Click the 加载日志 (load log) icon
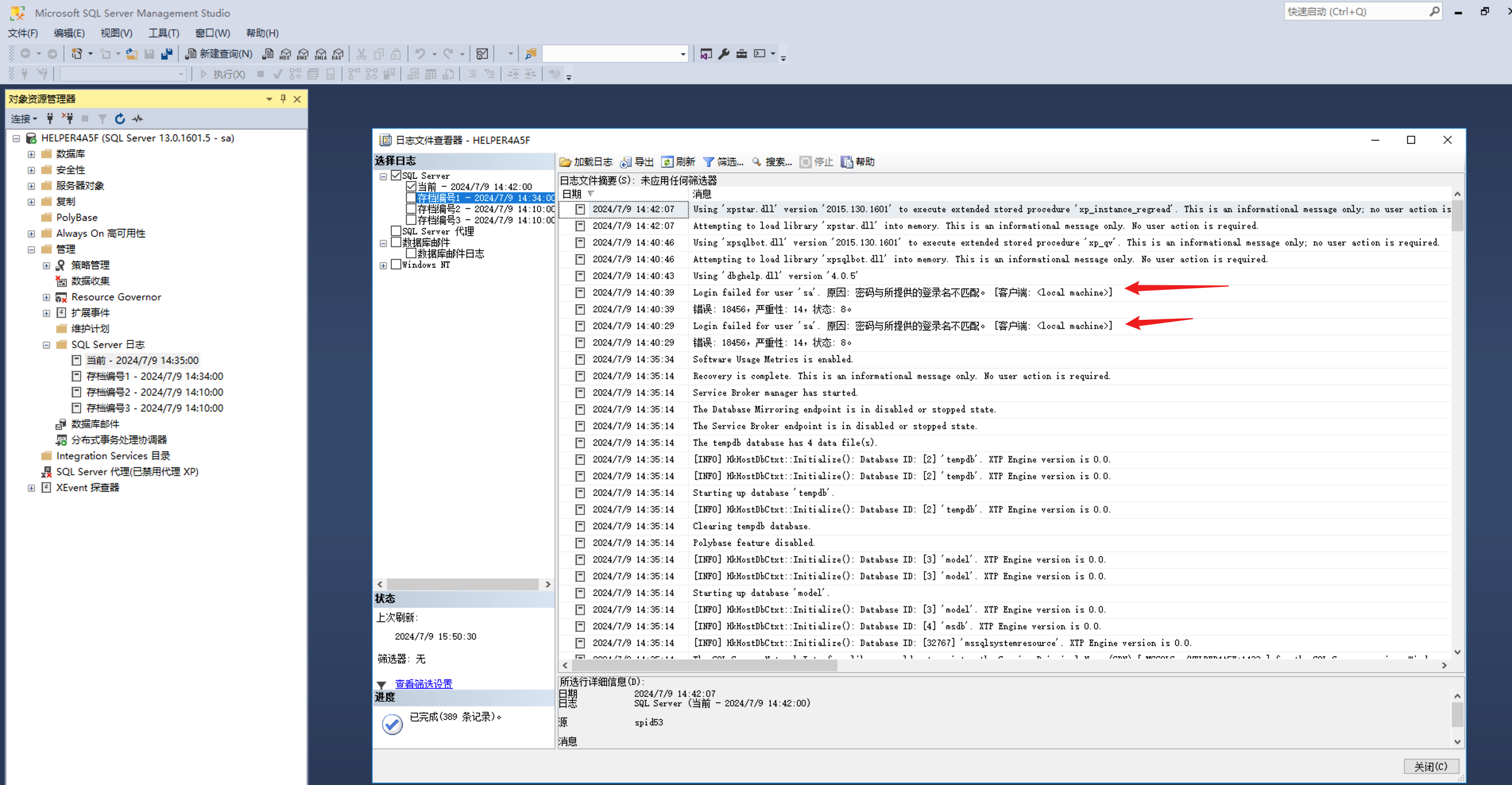 (566, 162)
